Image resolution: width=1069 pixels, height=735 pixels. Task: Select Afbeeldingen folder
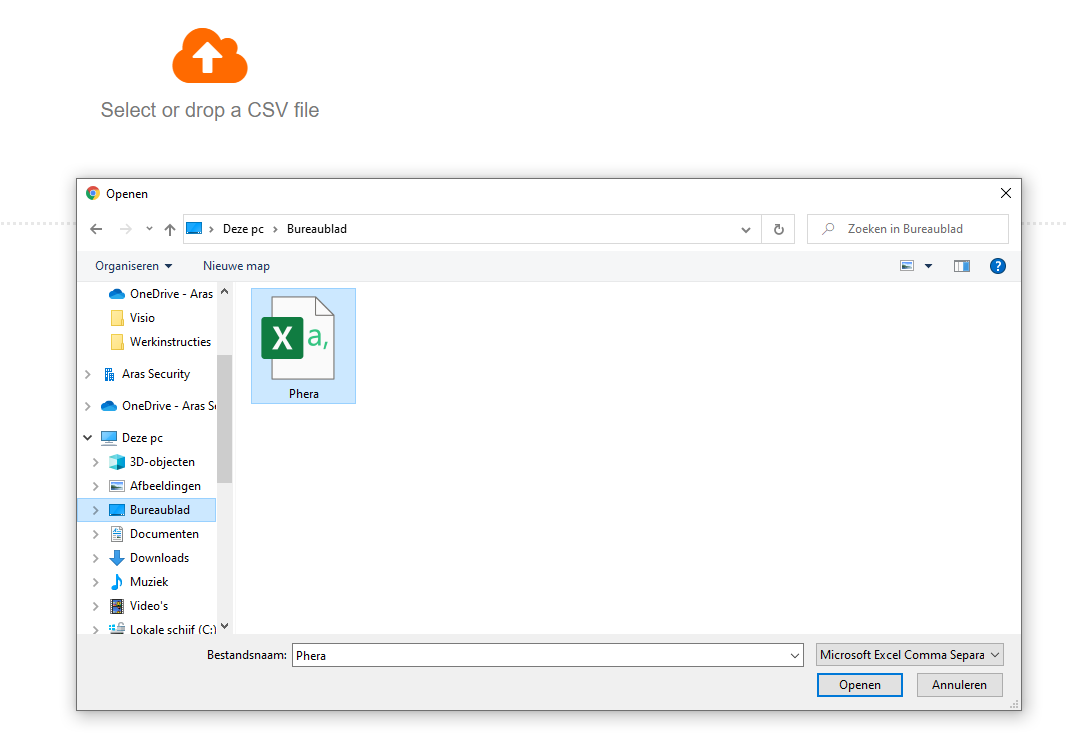pos(155,486)
